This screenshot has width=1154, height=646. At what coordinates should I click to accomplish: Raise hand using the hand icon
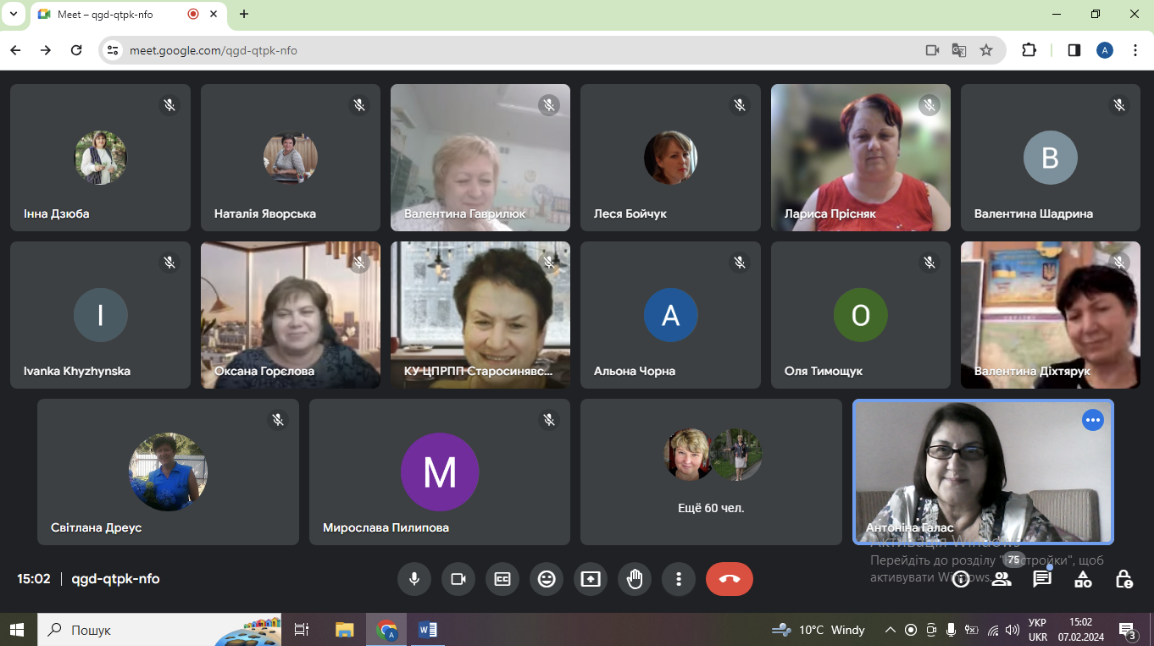click(634, 579)
